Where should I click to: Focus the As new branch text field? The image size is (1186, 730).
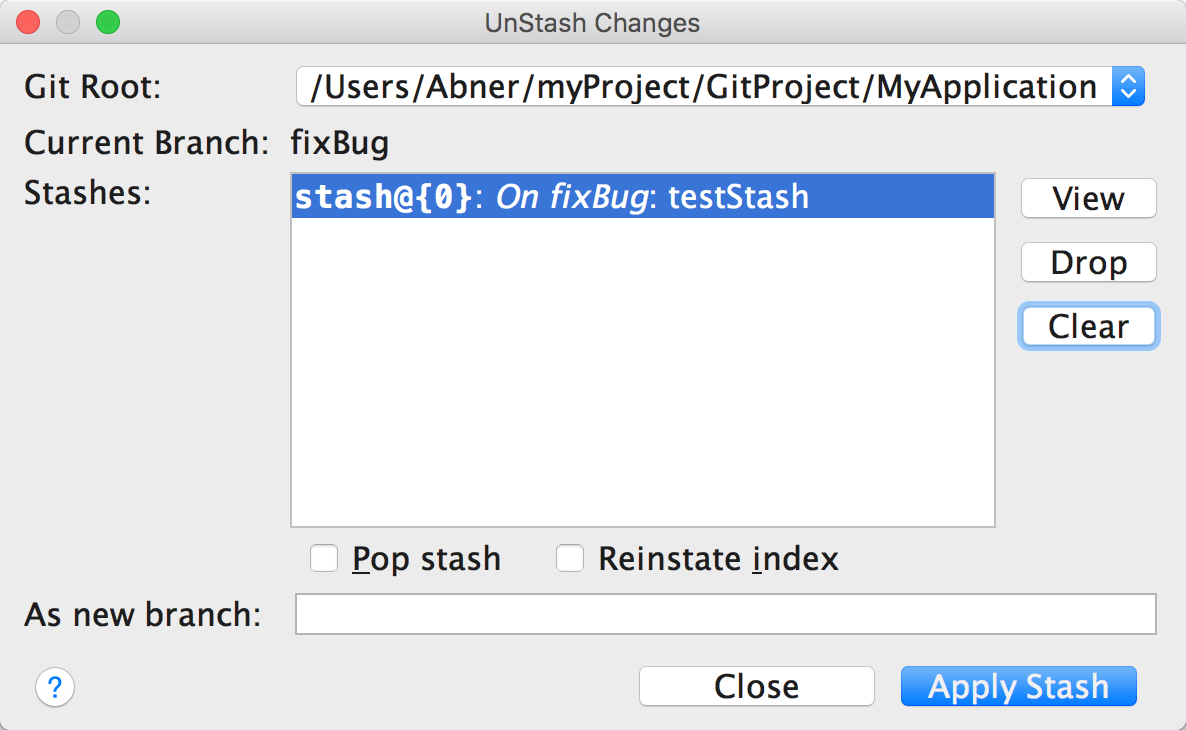tap(725, 614)
